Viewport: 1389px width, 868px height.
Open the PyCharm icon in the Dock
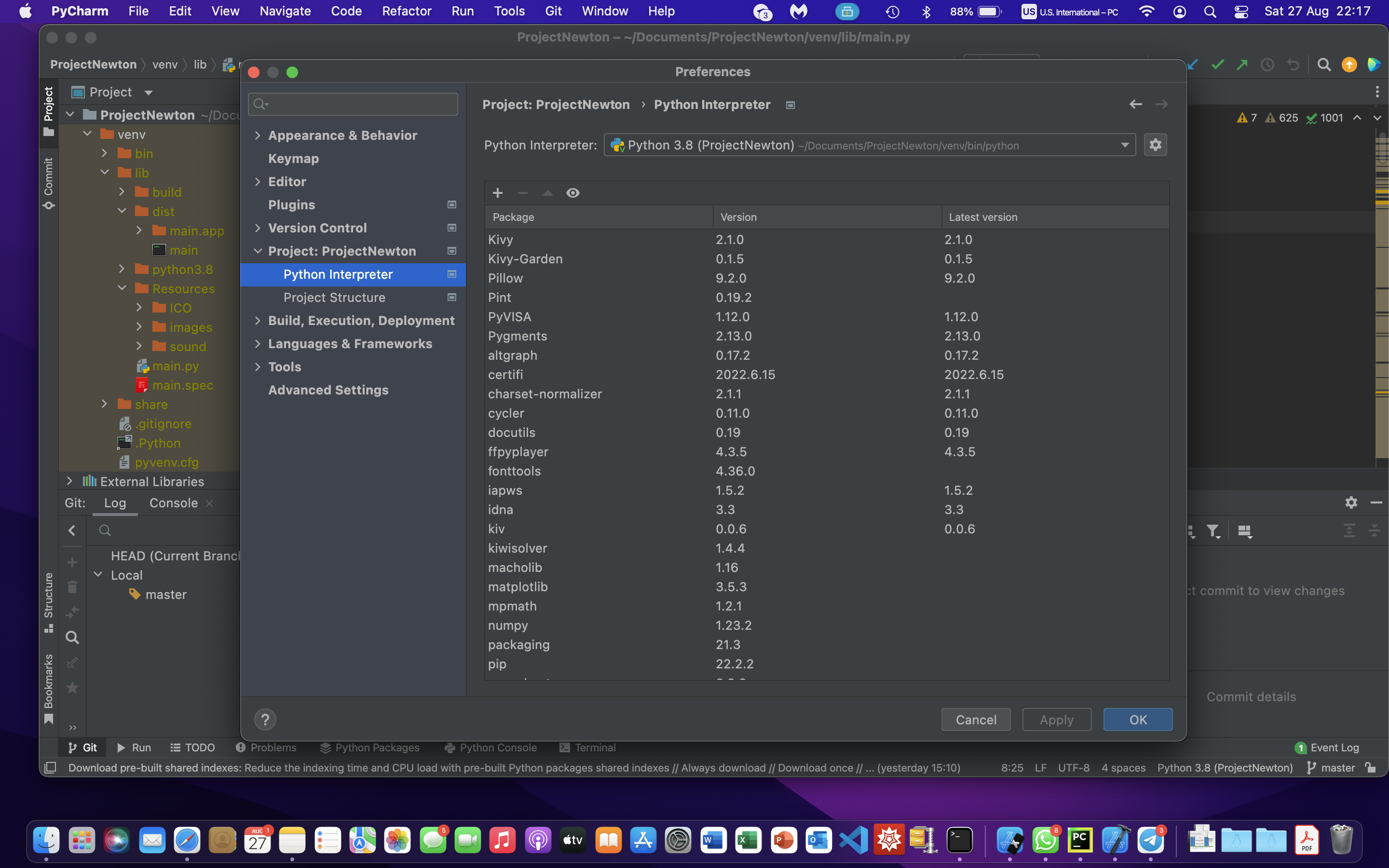[1080, 841]
